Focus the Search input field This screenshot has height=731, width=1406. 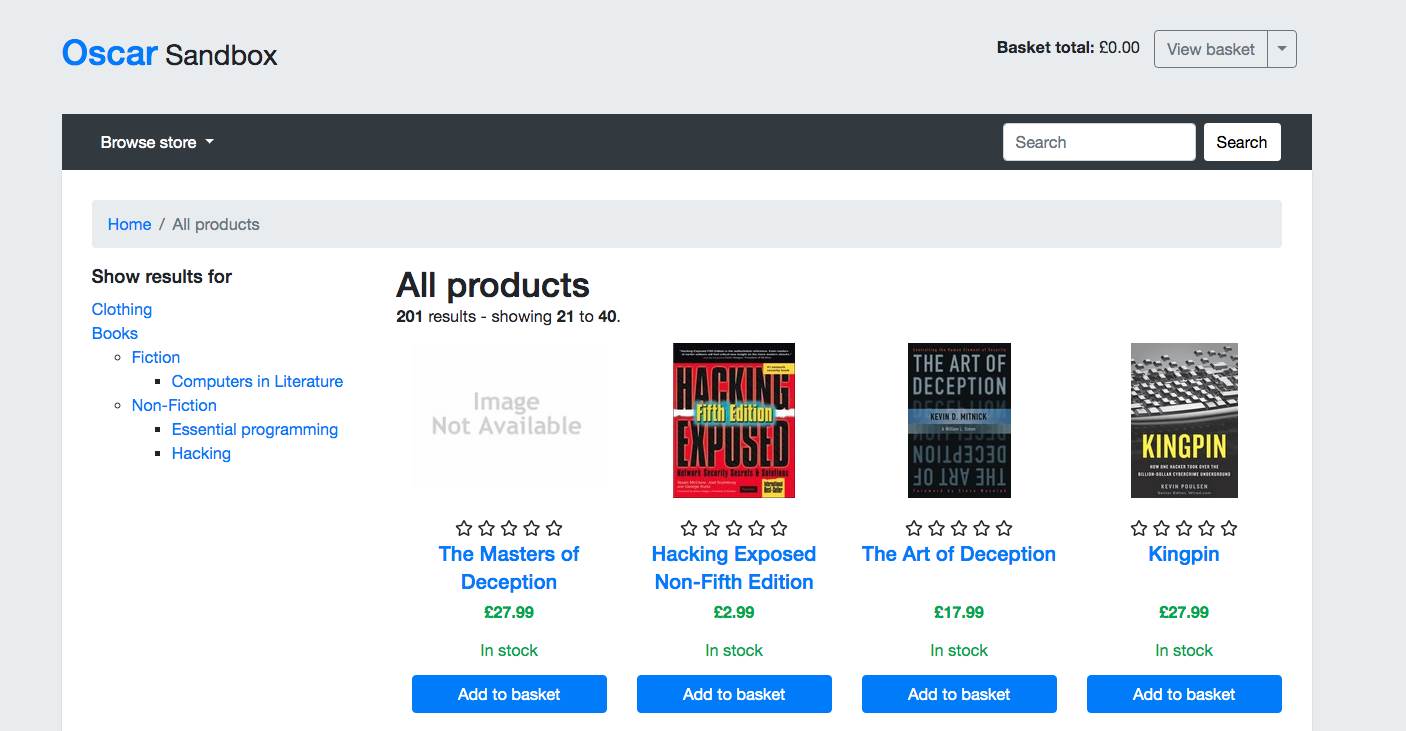[x=1099, y=142]
